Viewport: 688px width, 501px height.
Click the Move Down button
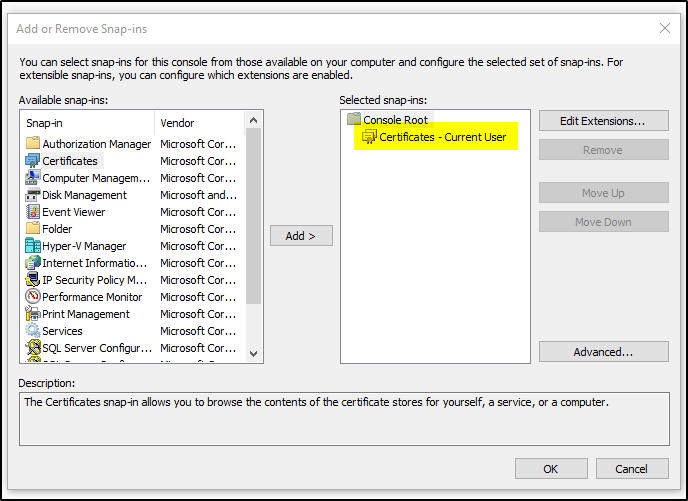[603, 222]
